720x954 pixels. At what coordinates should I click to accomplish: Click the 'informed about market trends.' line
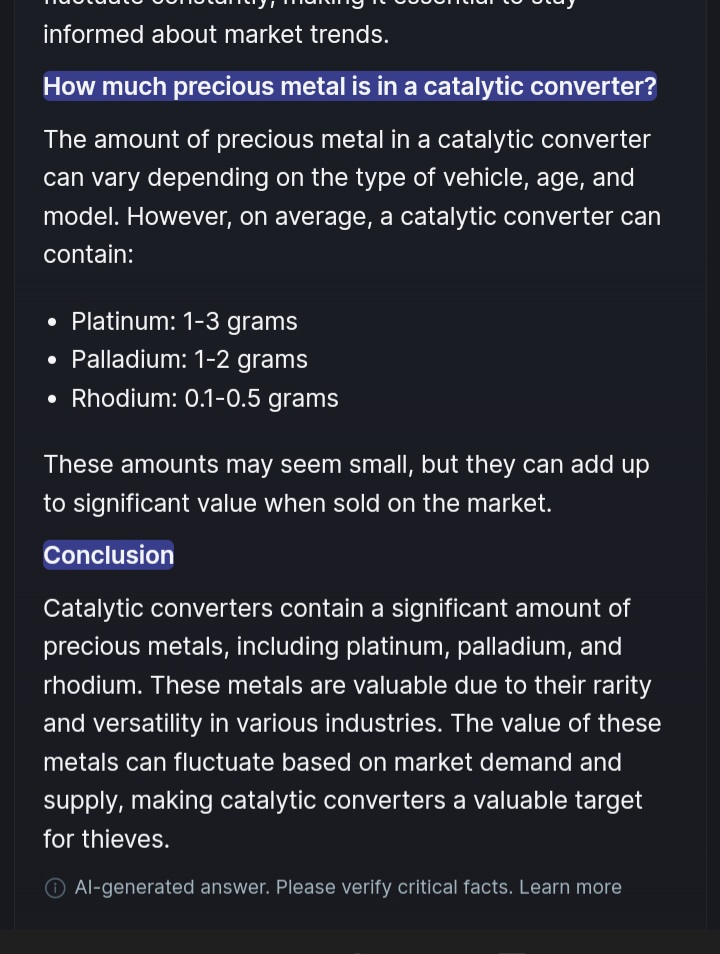point(216,34)
